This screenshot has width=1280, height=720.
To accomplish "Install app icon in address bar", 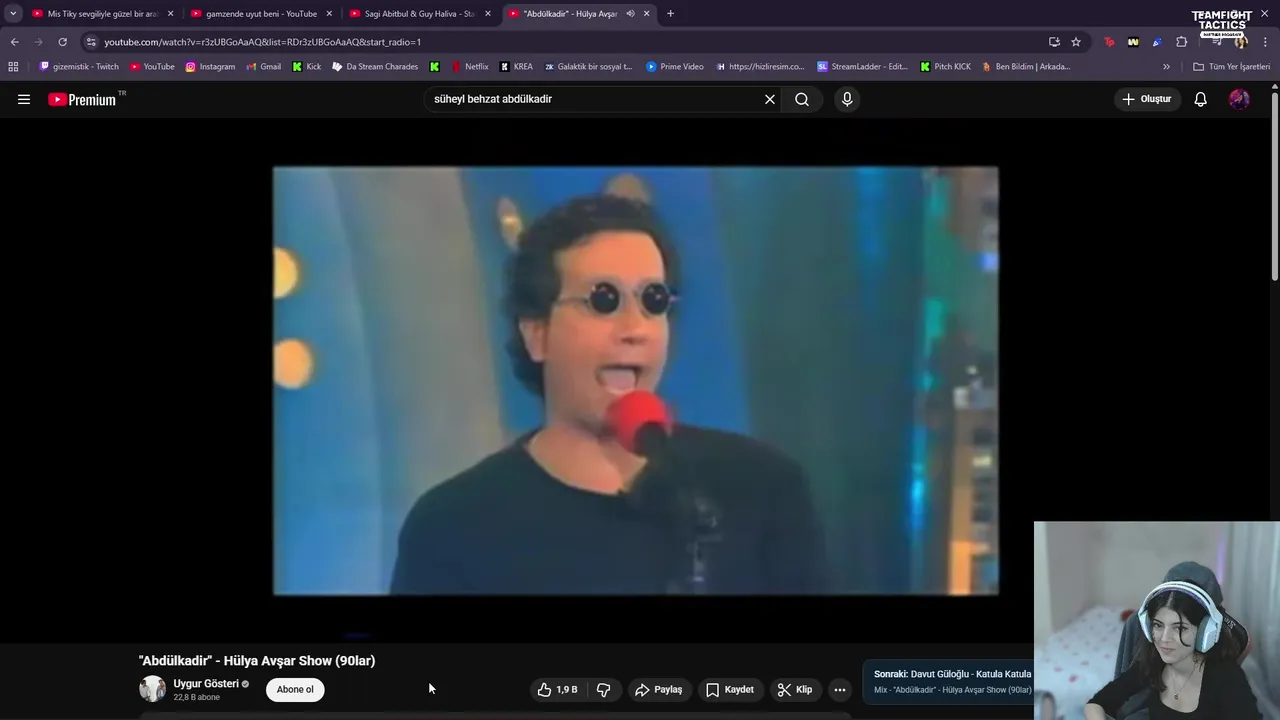I will pyautogui.click(x=1054, y=42).
